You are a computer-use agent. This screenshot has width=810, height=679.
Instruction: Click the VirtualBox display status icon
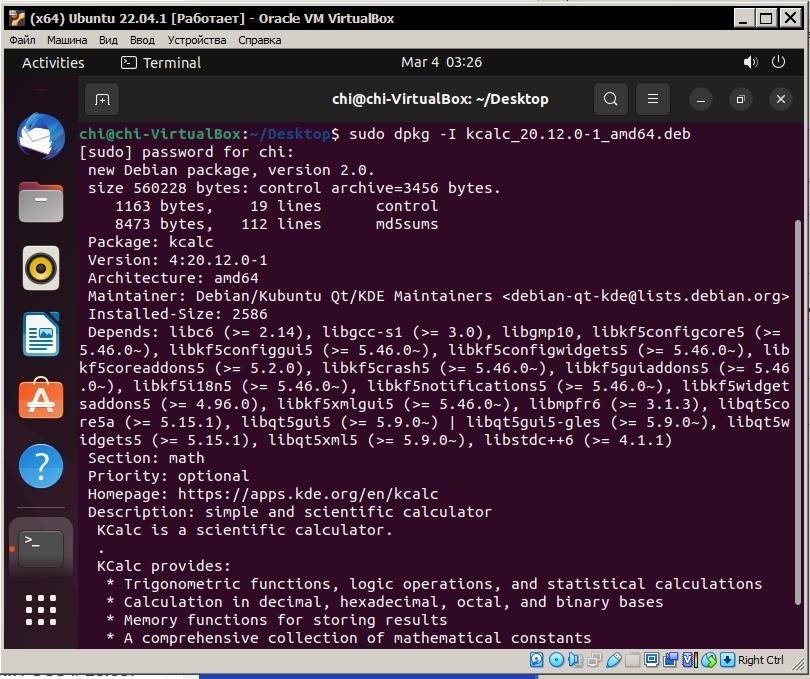pyautogui.click(x=651, y=659)
